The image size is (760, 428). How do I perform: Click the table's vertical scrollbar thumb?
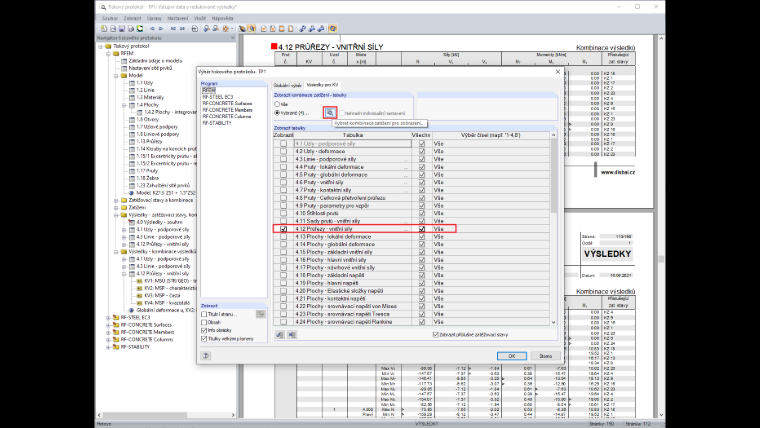(x=553, y=175)
